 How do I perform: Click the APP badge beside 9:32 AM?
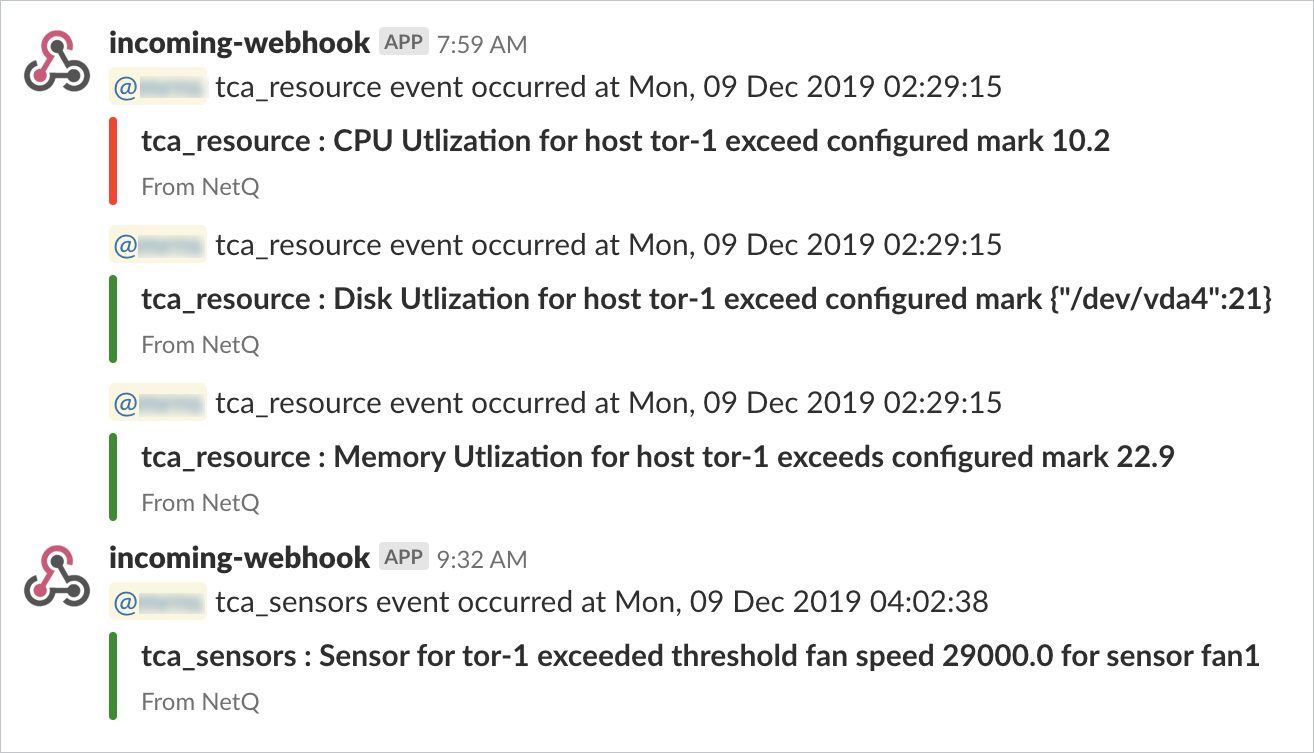point(404,558)
